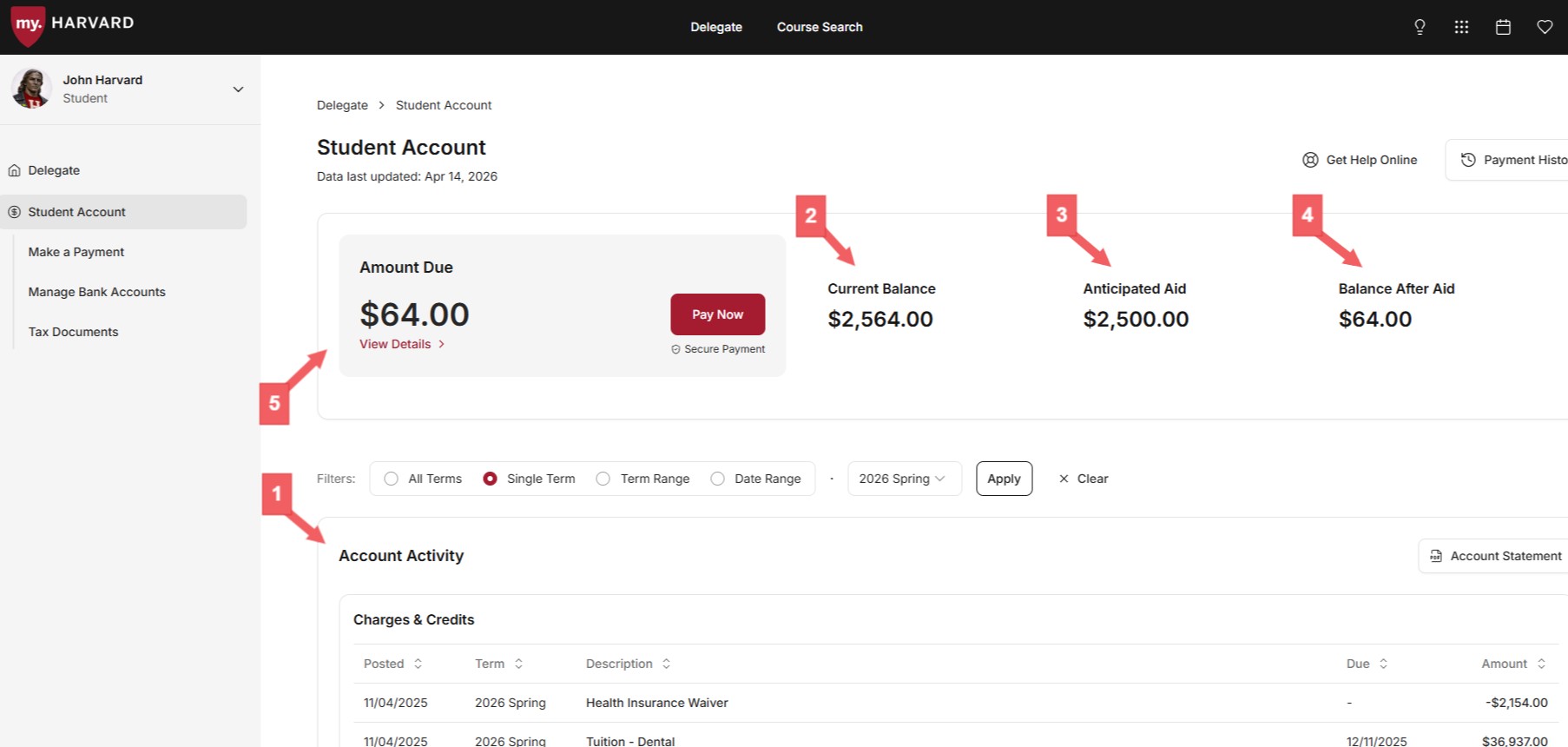The image size is (1568, 747).
Task: Select the Term Range radio button
Action: click(x=603, y=479)
